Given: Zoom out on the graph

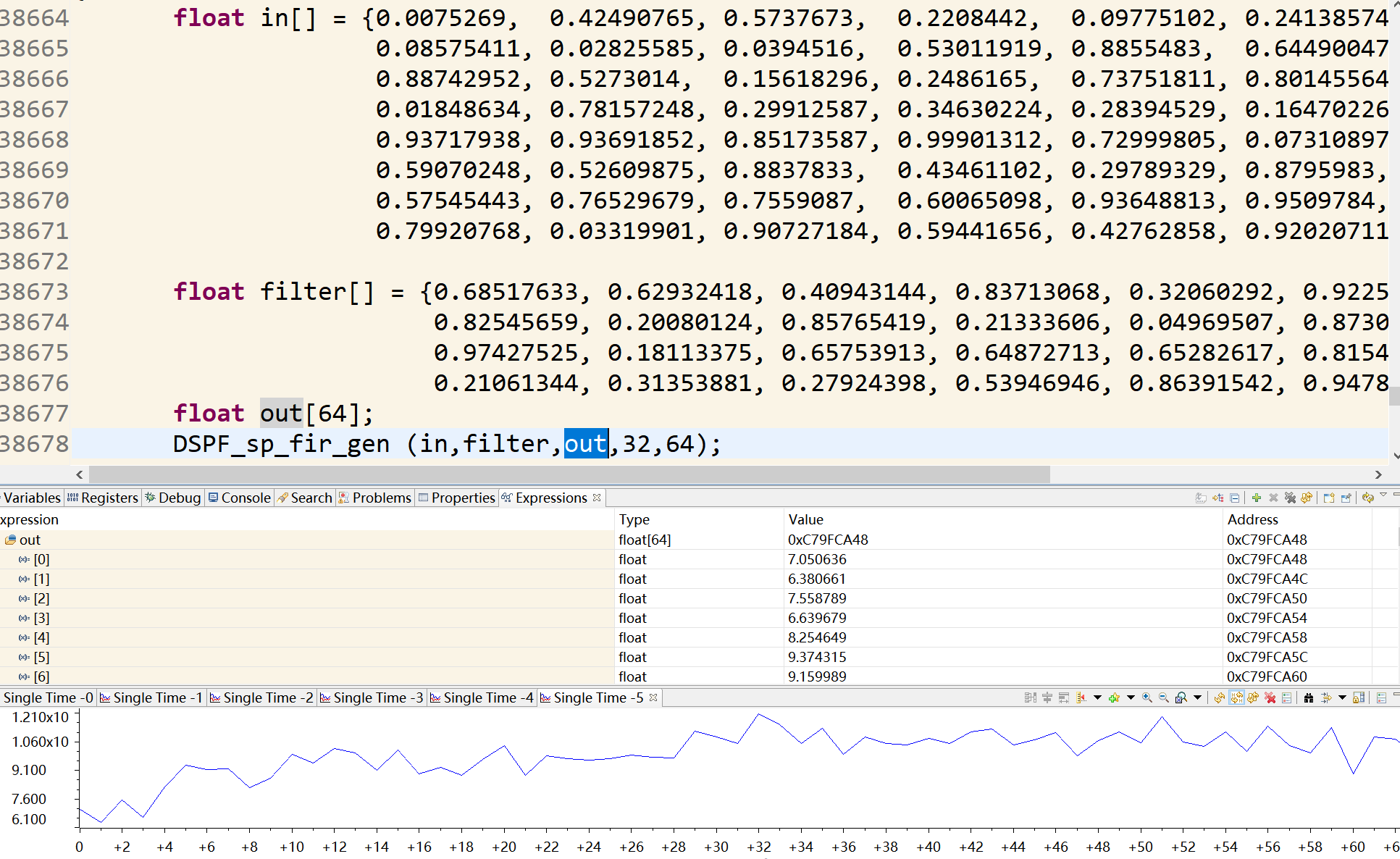Looking at the screenshot, I should click(1164, 697).
